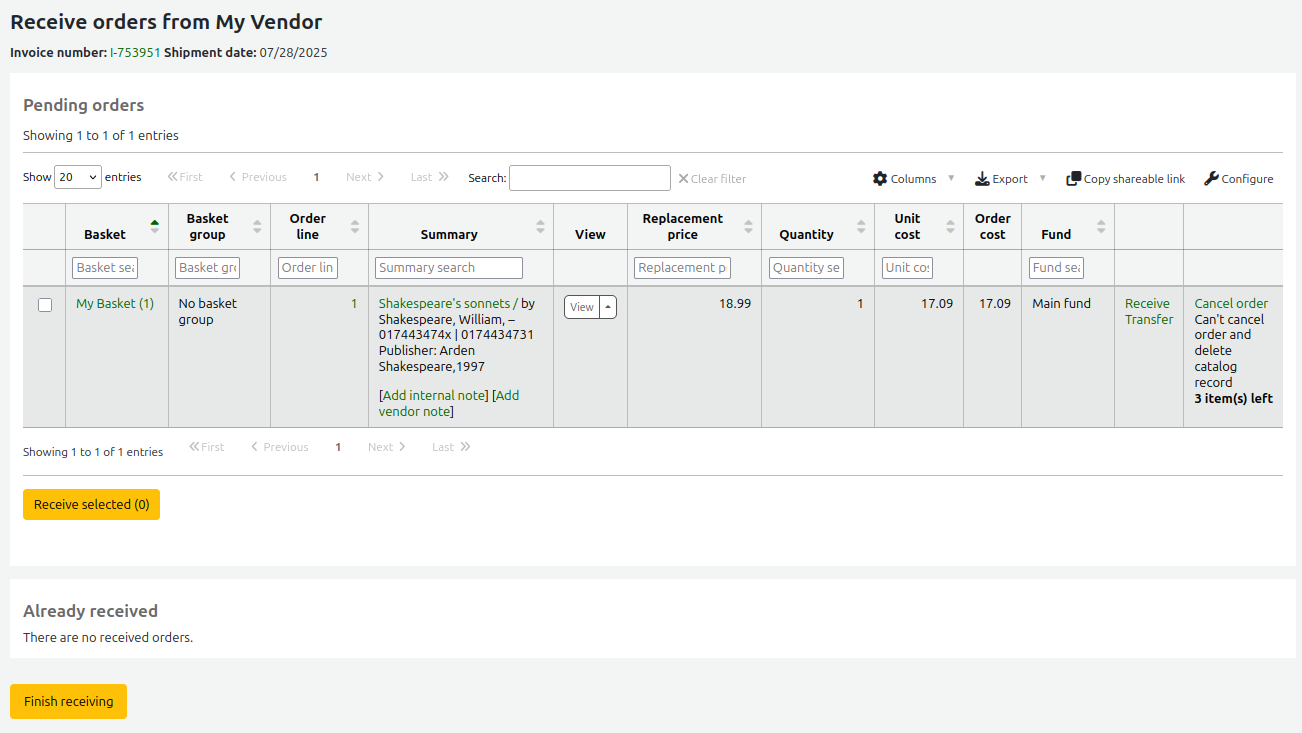This screenshot has height=733, width=1302.
Task: Click the Copy shareable link icon
Action: [x=1073, y=179]
